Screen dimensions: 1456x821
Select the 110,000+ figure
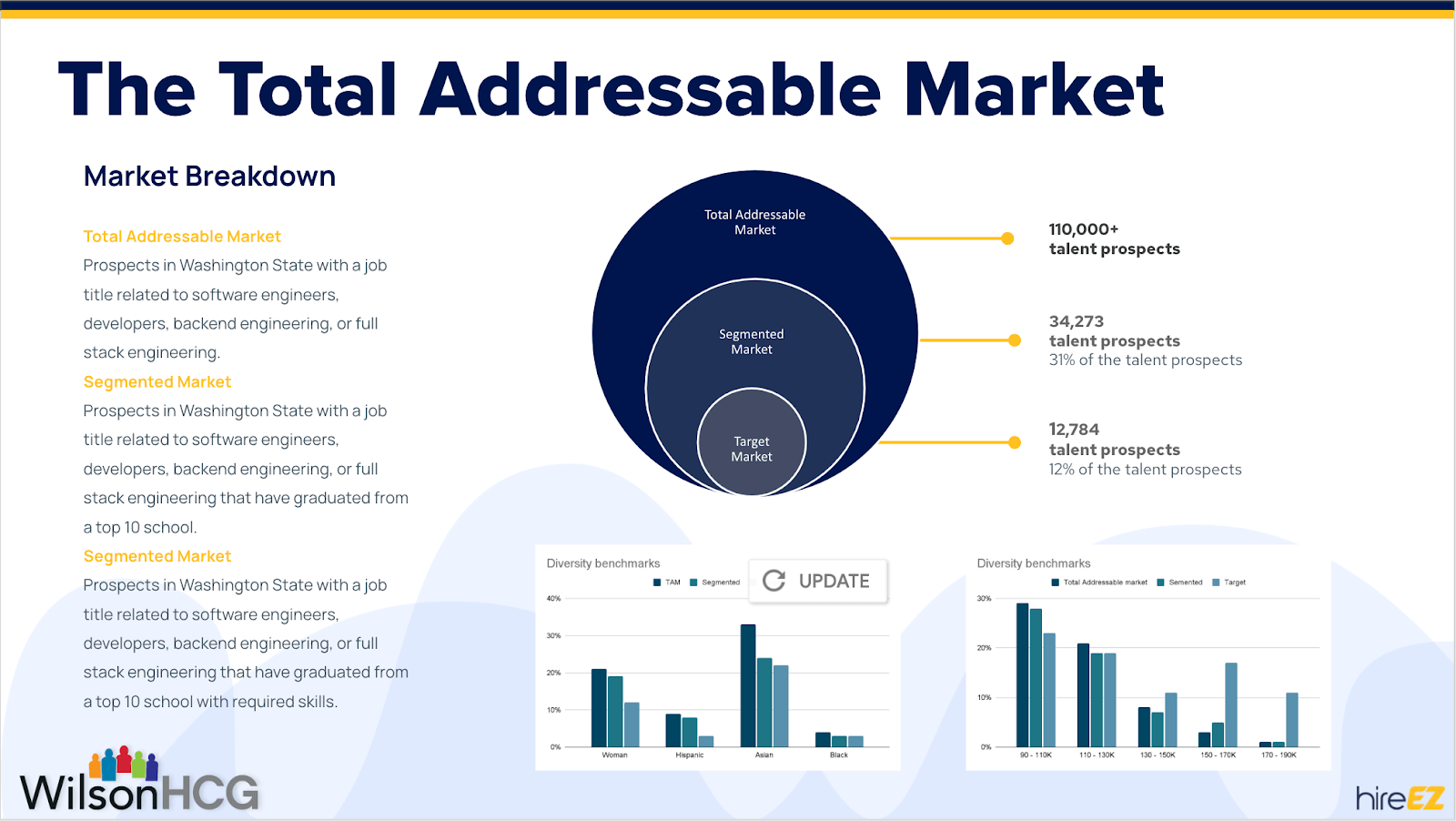tap(1084, 229)
